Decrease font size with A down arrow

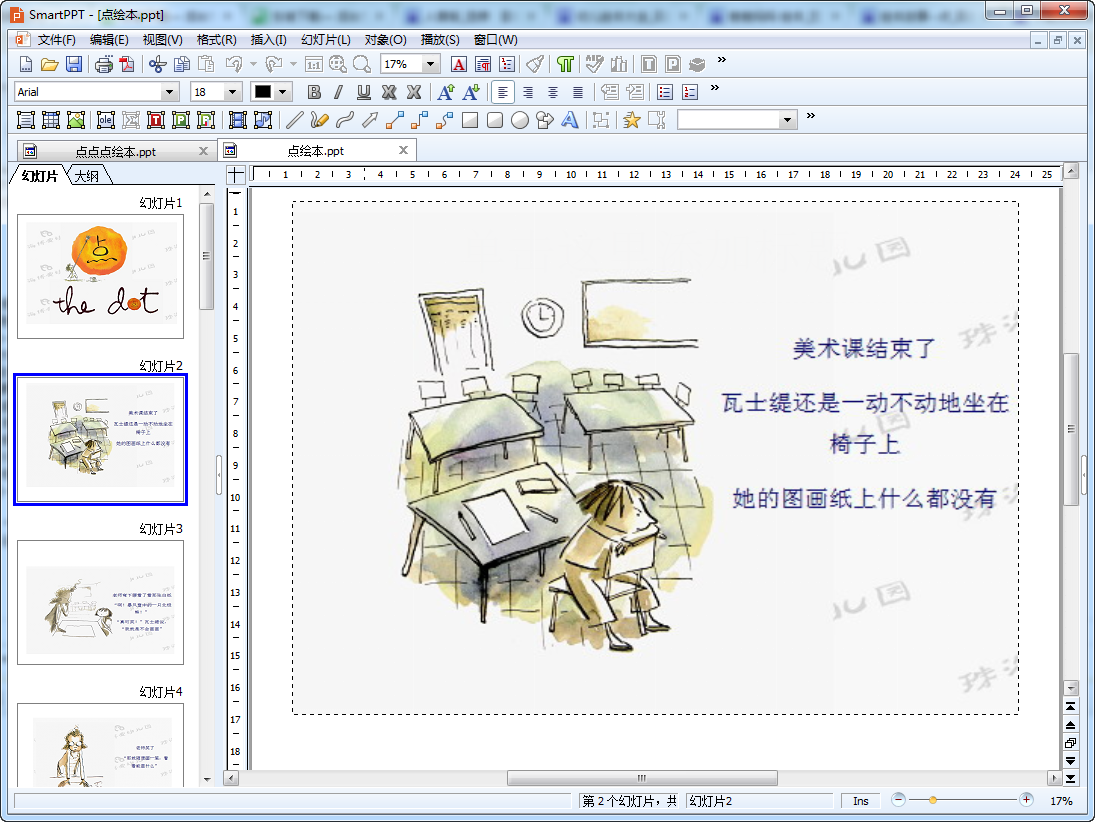[x=471, y=92]
